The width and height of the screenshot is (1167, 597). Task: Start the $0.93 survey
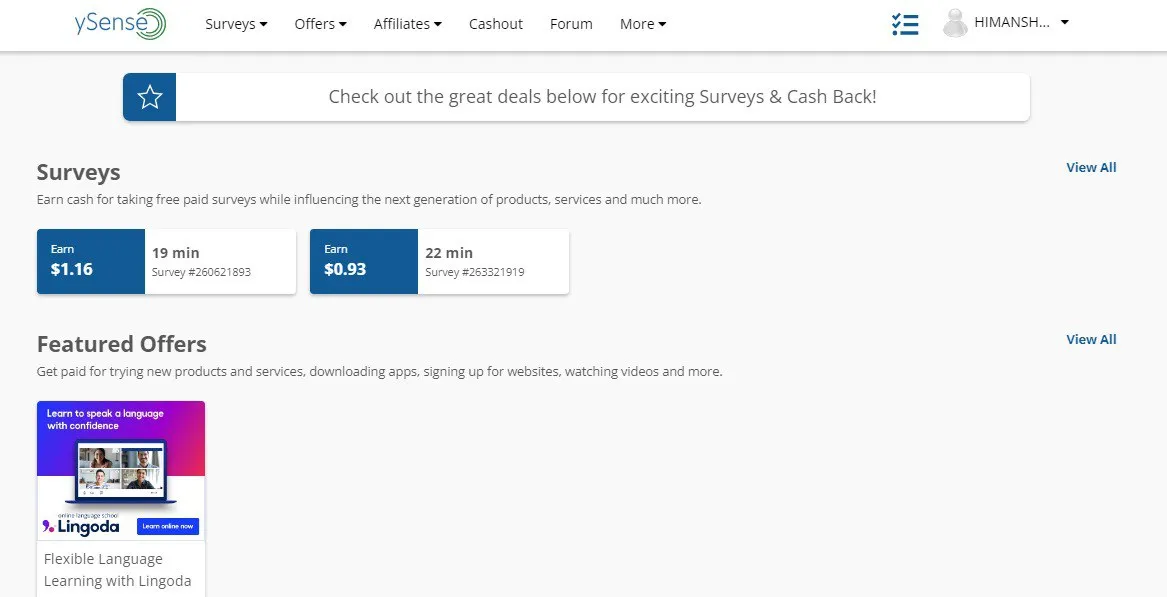tap(439, 261)
